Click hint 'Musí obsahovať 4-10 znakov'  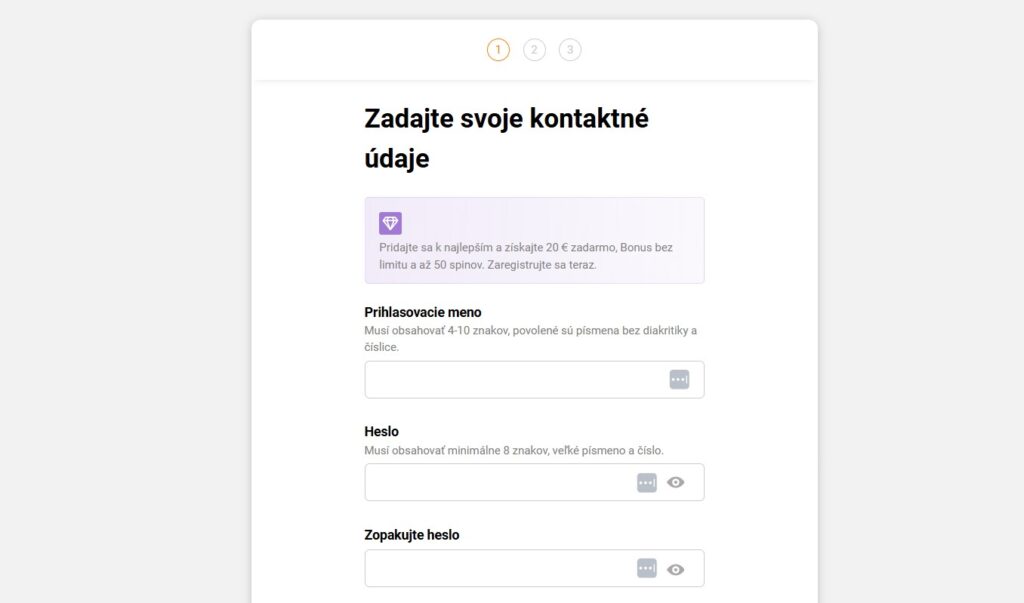(x=436, y=331)
